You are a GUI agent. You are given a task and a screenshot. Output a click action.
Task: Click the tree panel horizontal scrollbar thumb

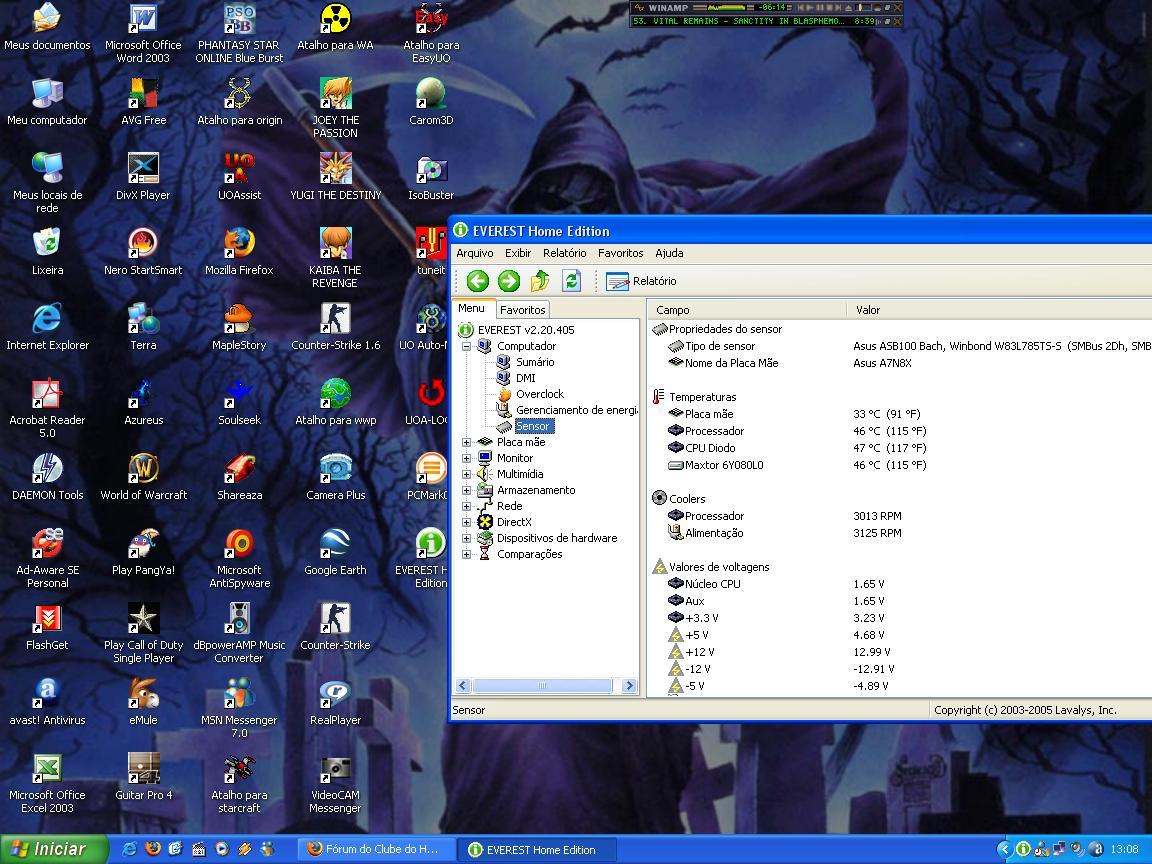(541, 685)
